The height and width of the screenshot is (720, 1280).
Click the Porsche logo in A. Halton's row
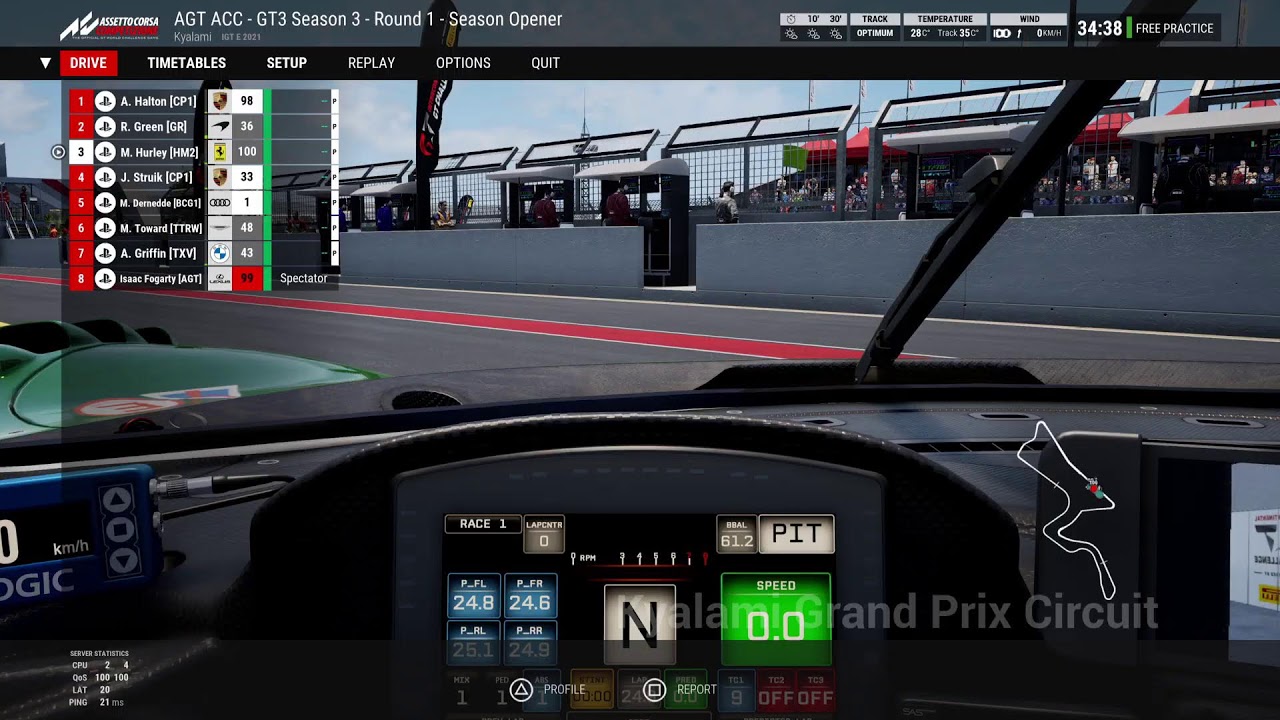click(x=220, y=101)
